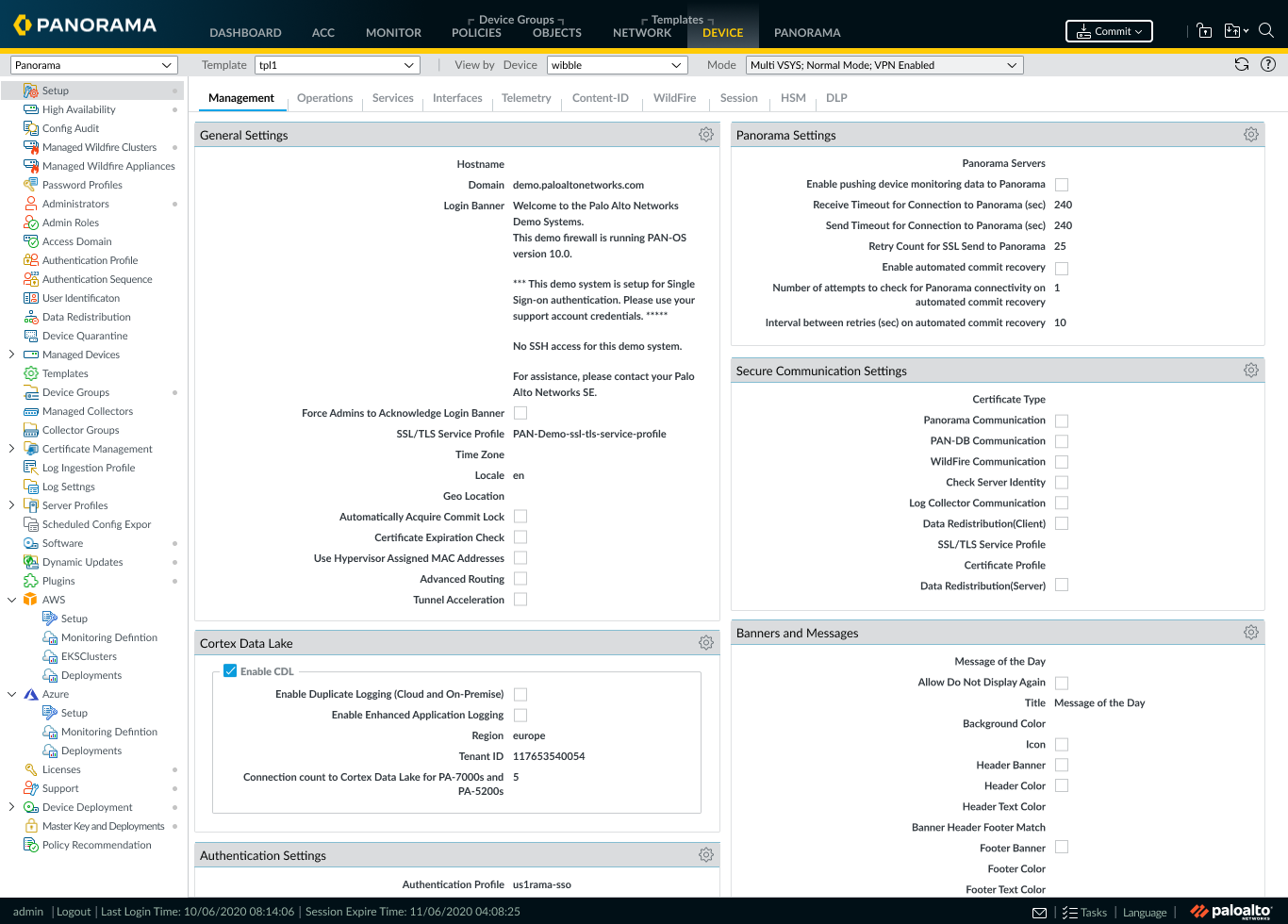
Task: Switch to the Services tab
Action: click(392, 98)
